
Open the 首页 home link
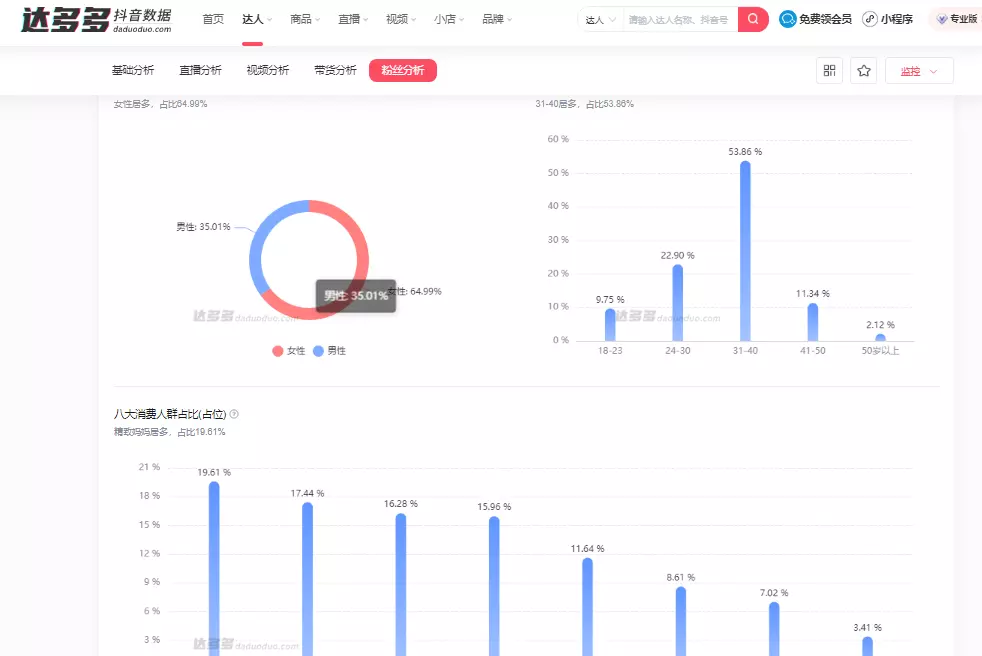tap(213, 19)
